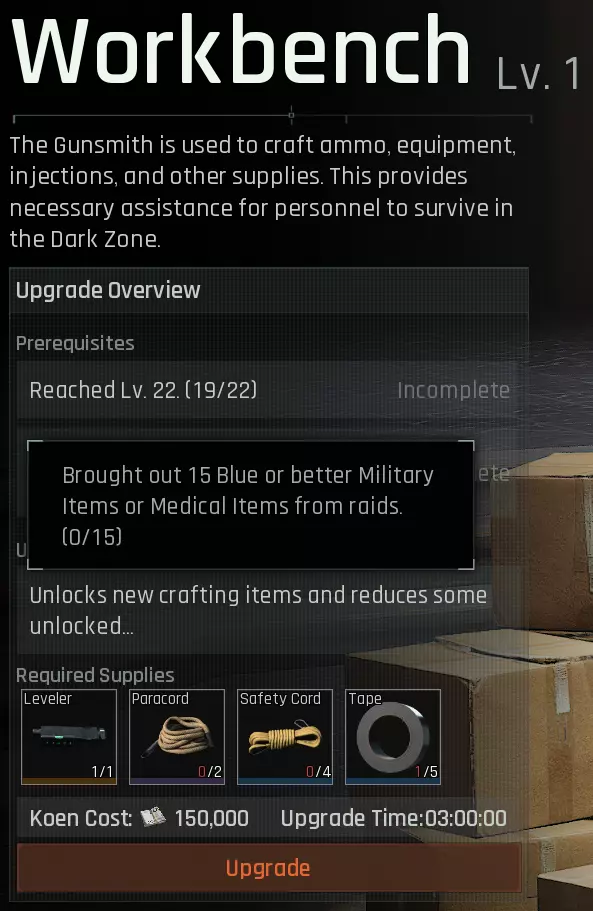593x911 pixels.
Task: Click the Leveler 1/1 quantity counter
Action: click(102, 772)
